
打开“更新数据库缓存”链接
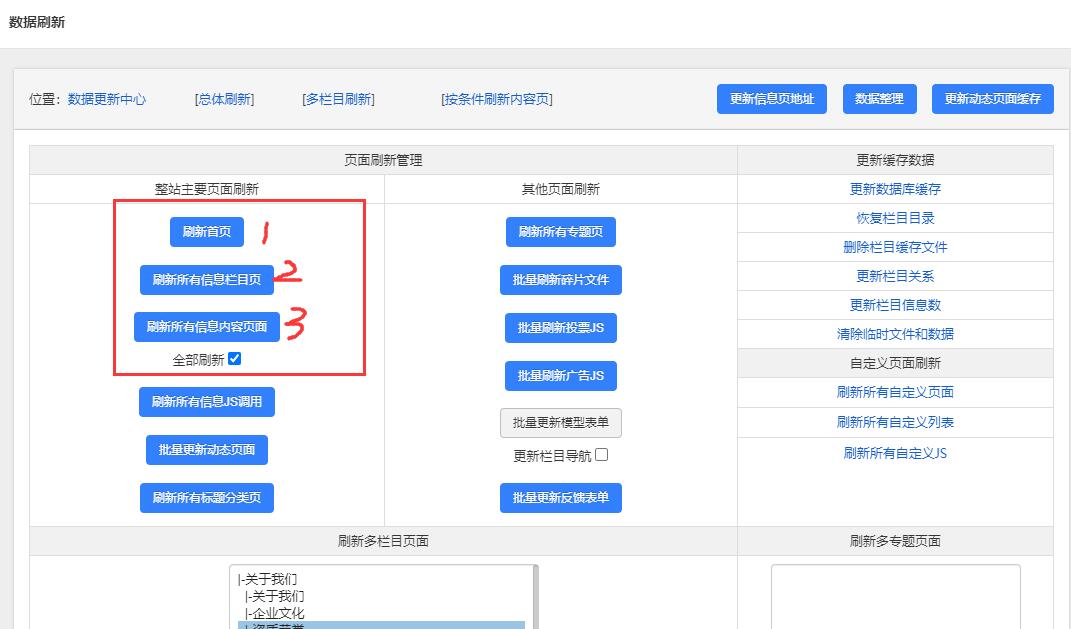point(895,189)
